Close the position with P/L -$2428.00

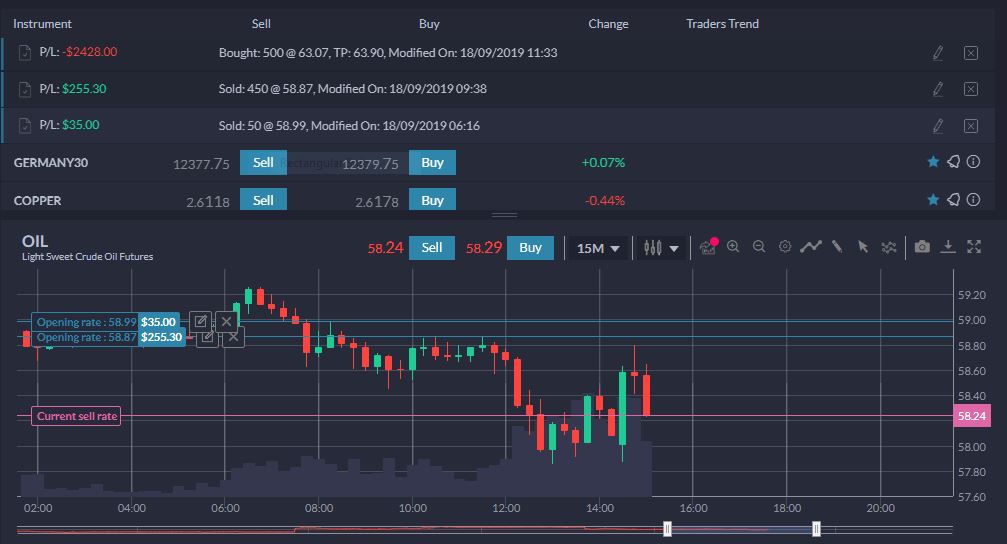pyautogui.click(x=970, y=53)
